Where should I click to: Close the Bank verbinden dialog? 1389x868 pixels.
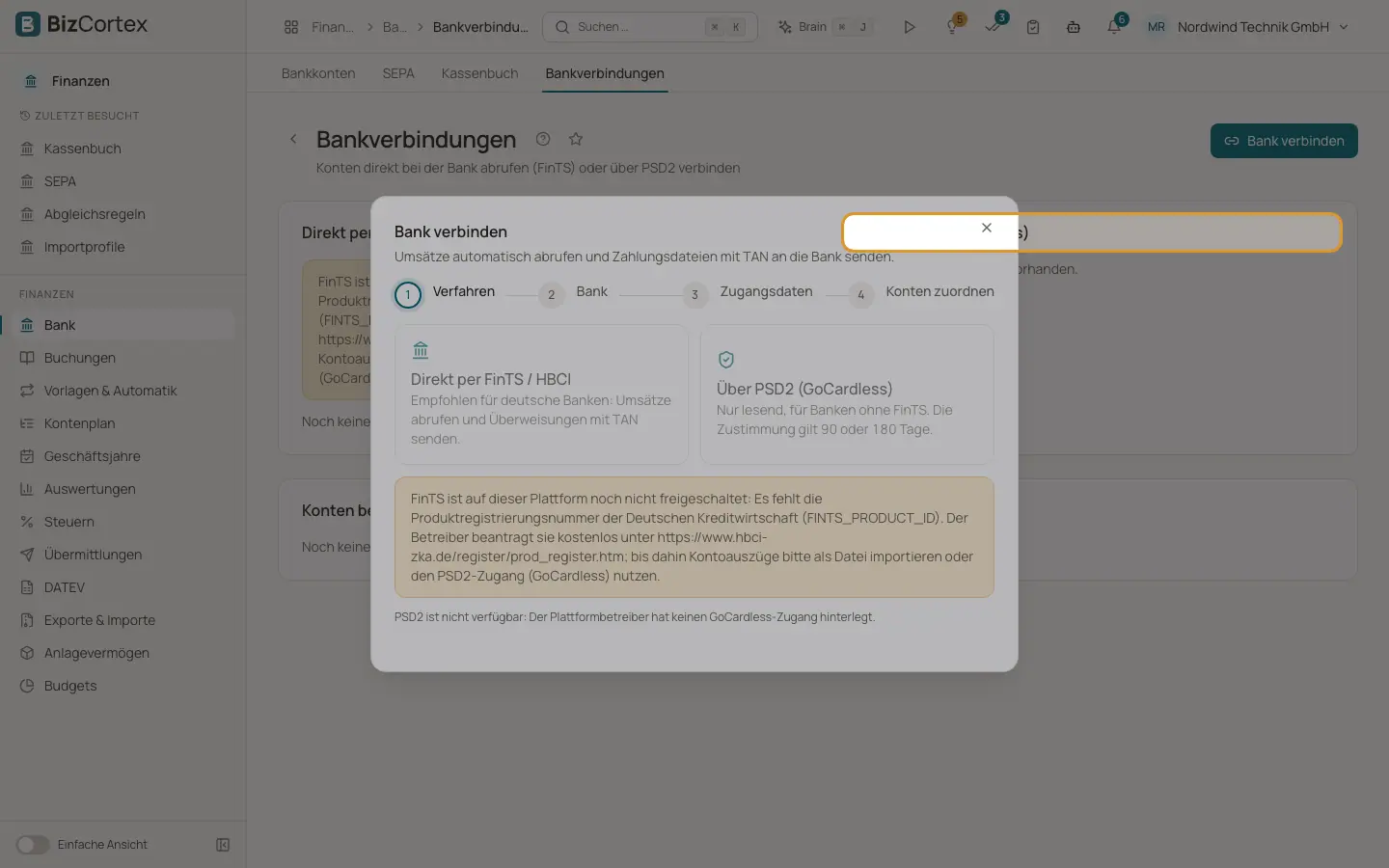[x=986, y=229]
